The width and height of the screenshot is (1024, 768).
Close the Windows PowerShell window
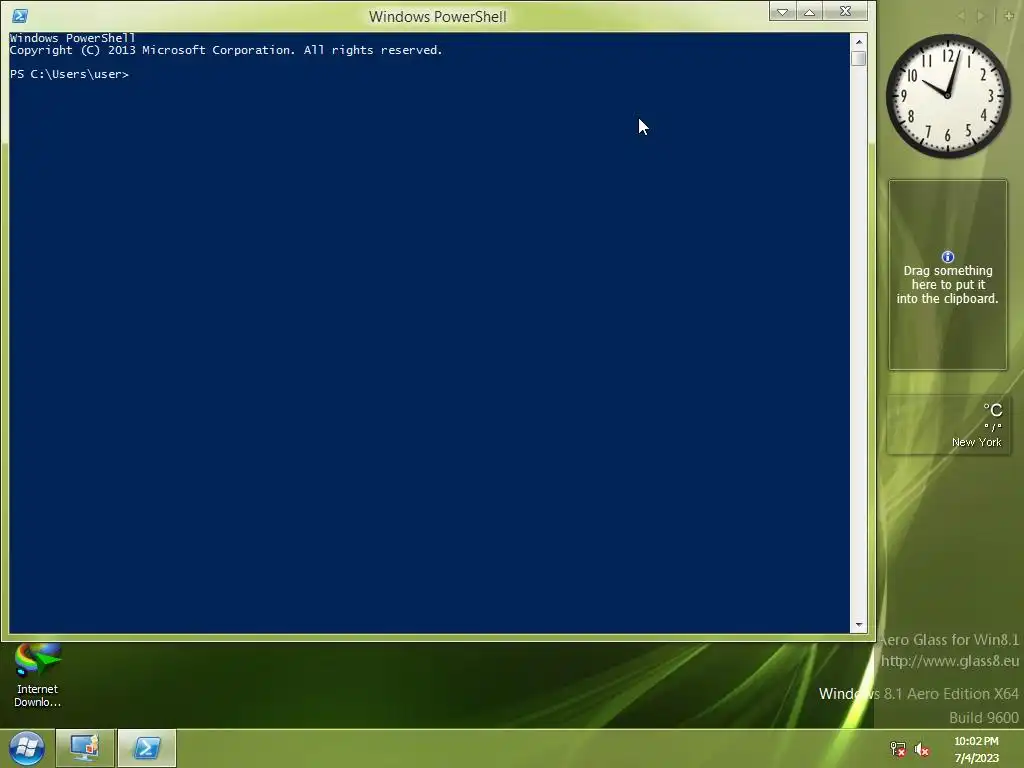pos(845,11)
